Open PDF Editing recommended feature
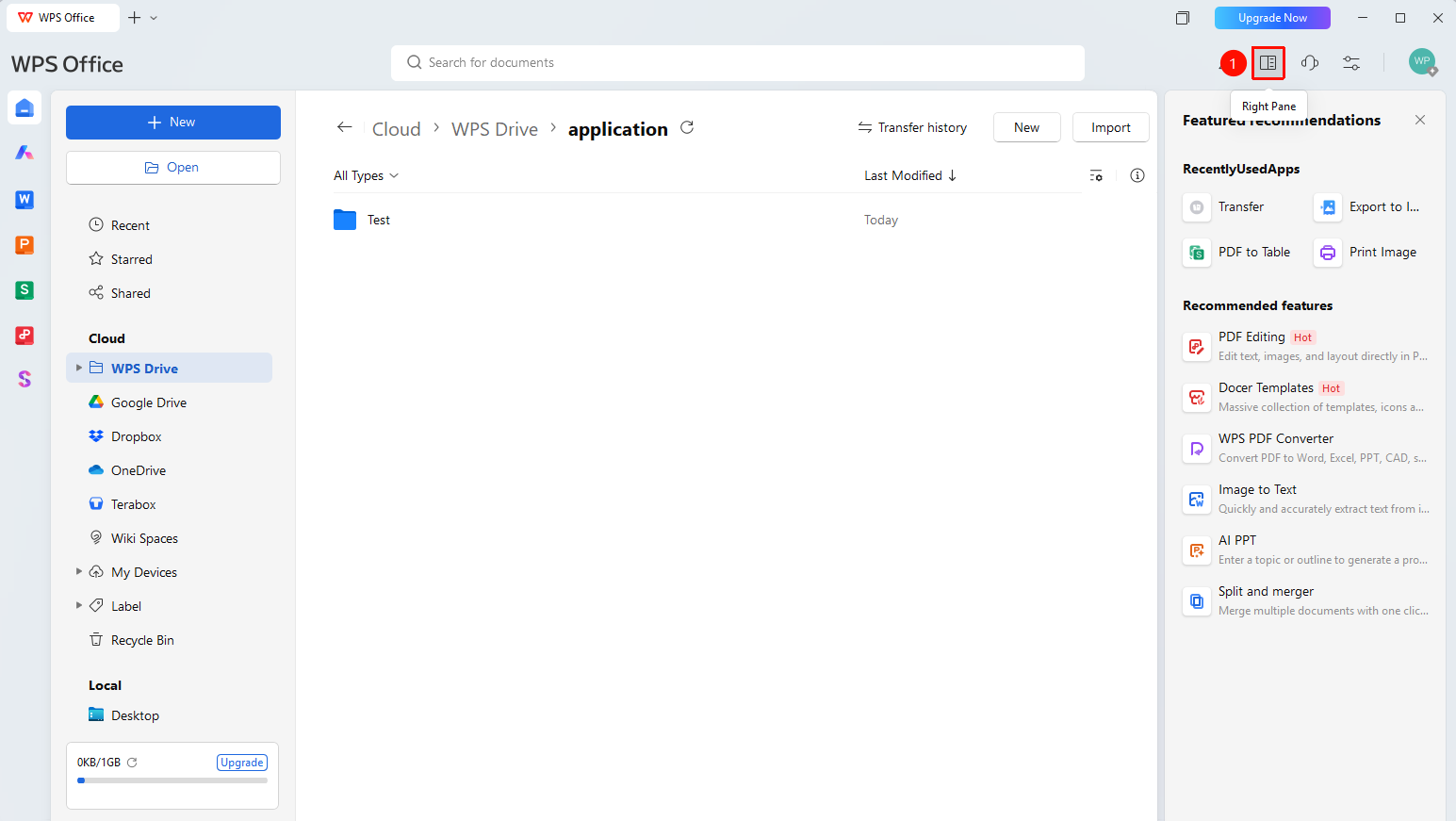 point(1305,346)
